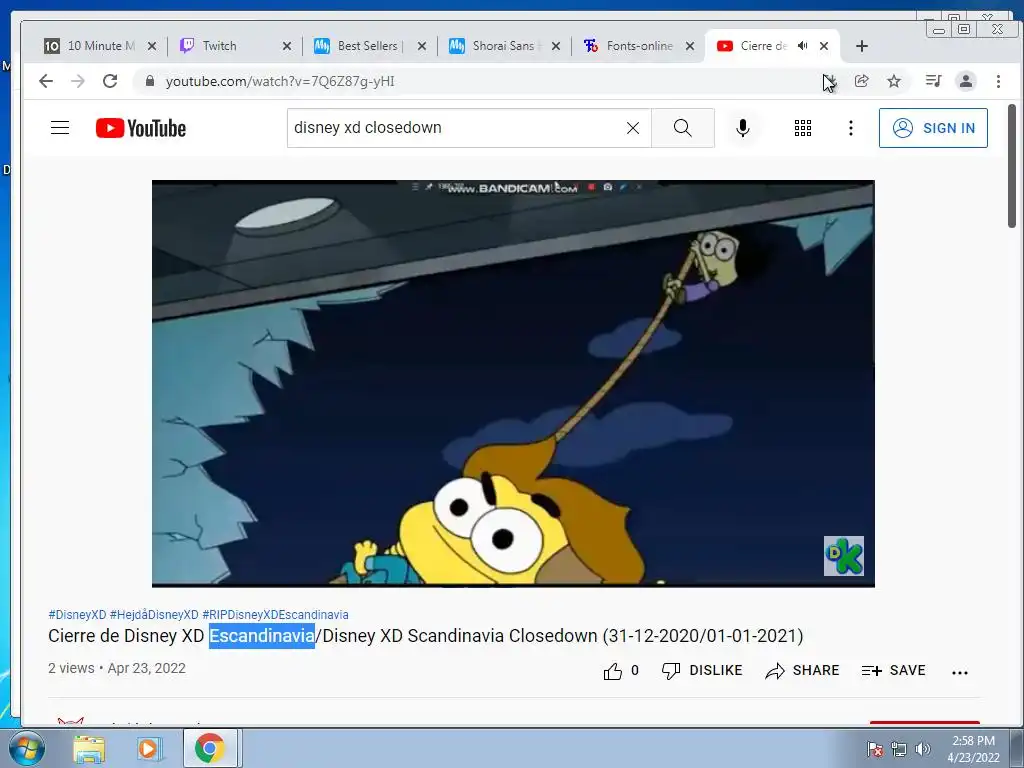Click the SHARE button
Image resolution: width=1024 pixels, height=768 pixels.
coord(802,671)
